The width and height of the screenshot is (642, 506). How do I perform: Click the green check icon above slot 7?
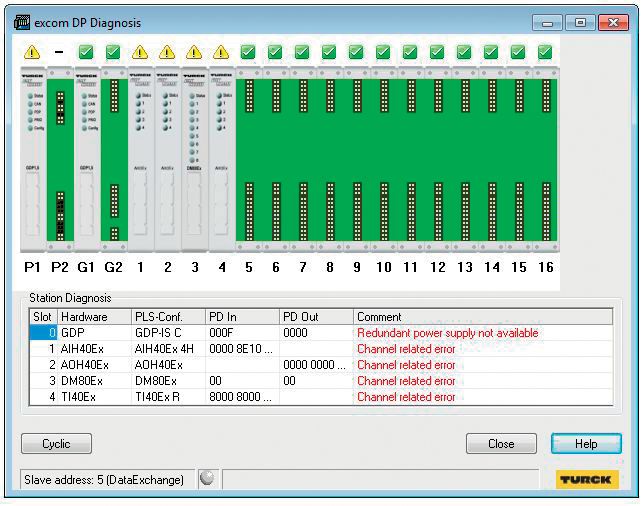tap(302, 52)
